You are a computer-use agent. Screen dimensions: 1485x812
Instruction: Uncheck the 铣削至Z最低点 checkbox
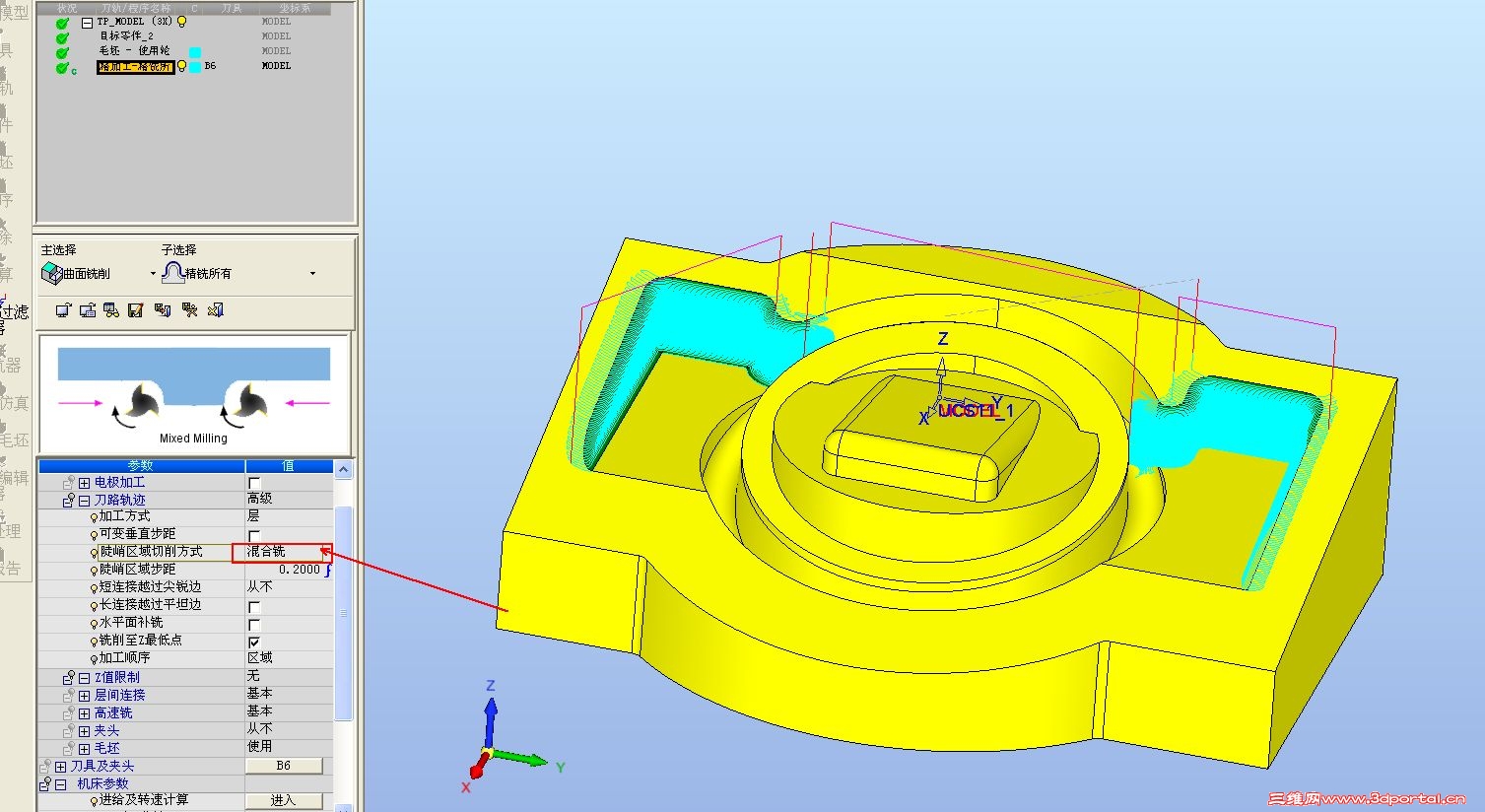(254, 643)
